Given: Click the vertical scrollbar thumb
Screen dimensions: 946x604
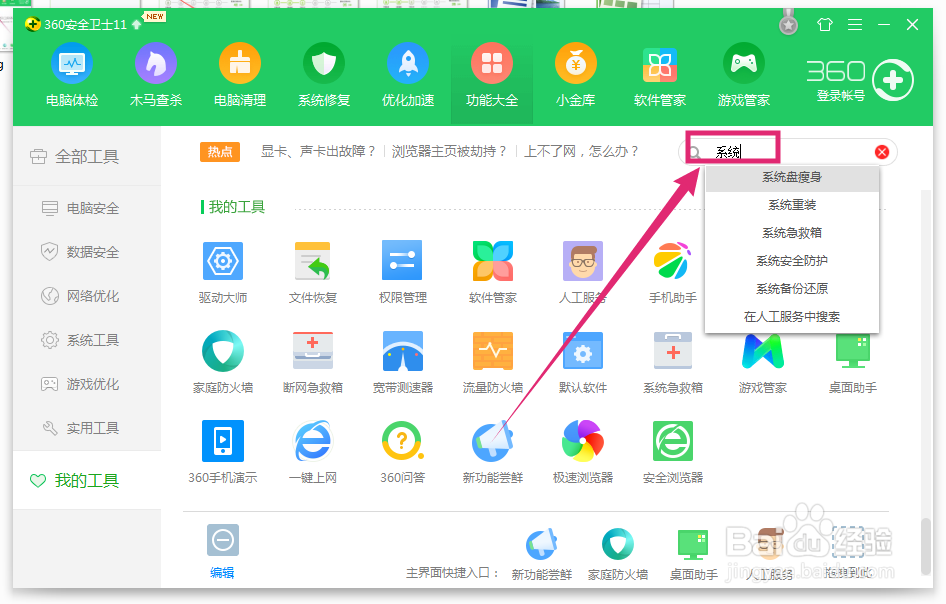Looking at the screenshot, I should tap(926, 545).
